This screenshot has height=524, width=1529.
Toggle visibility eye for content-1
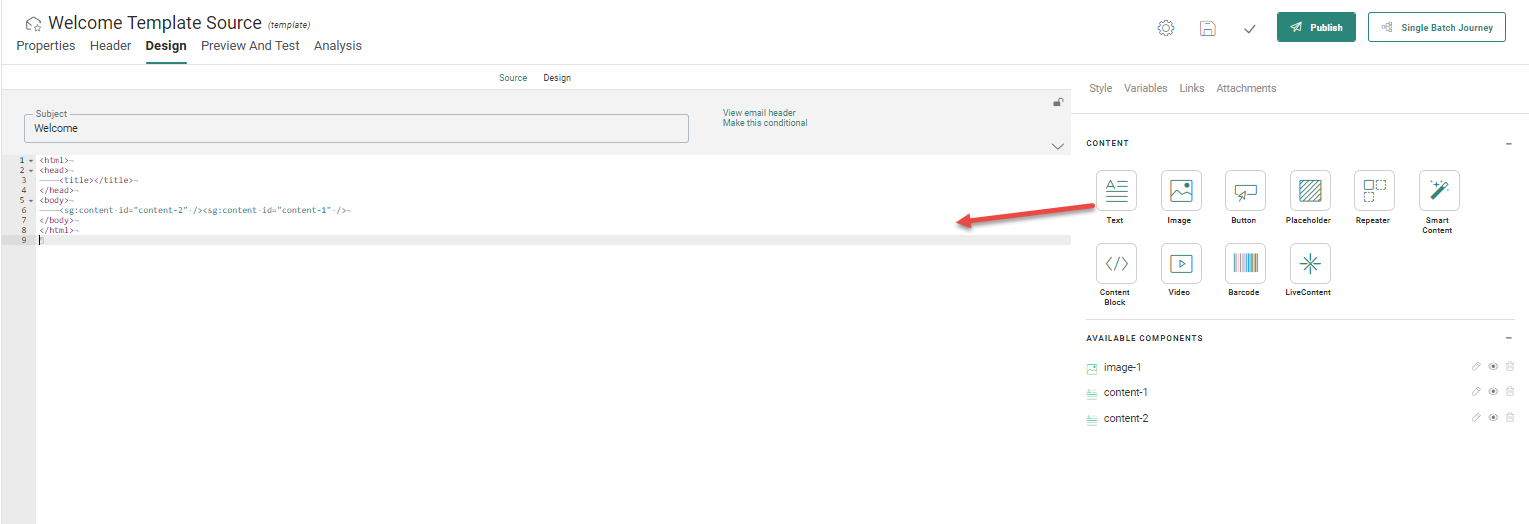pyautogui.click(x=1492, y=392)
